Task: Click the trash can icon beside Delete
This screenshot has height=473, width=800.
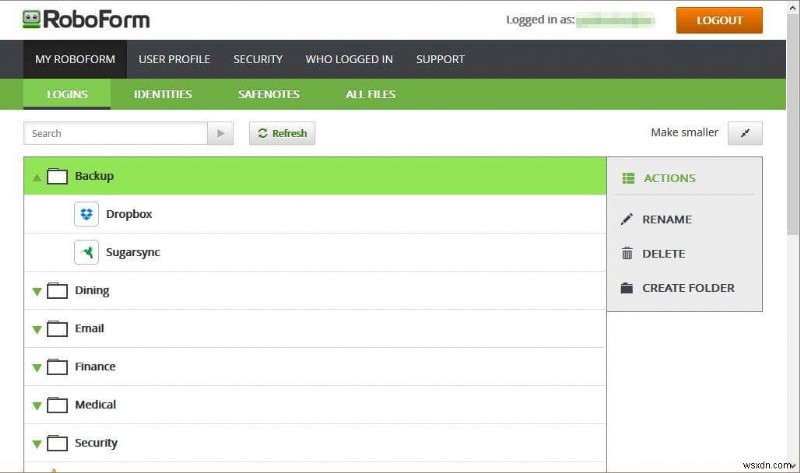Action: [627, 253]
